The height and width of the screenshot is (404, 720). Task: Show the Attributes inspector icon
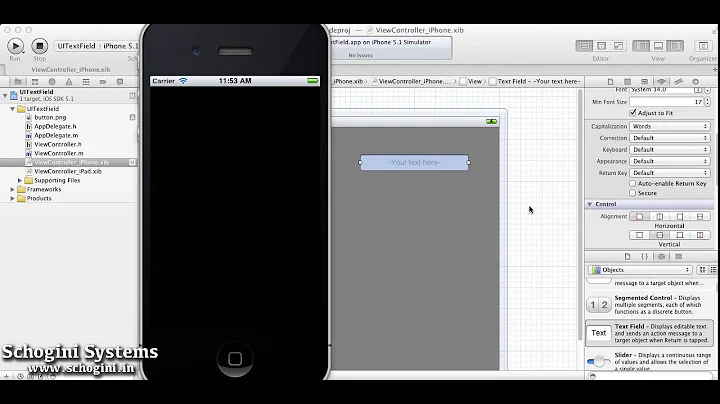(x=661, y=82)
